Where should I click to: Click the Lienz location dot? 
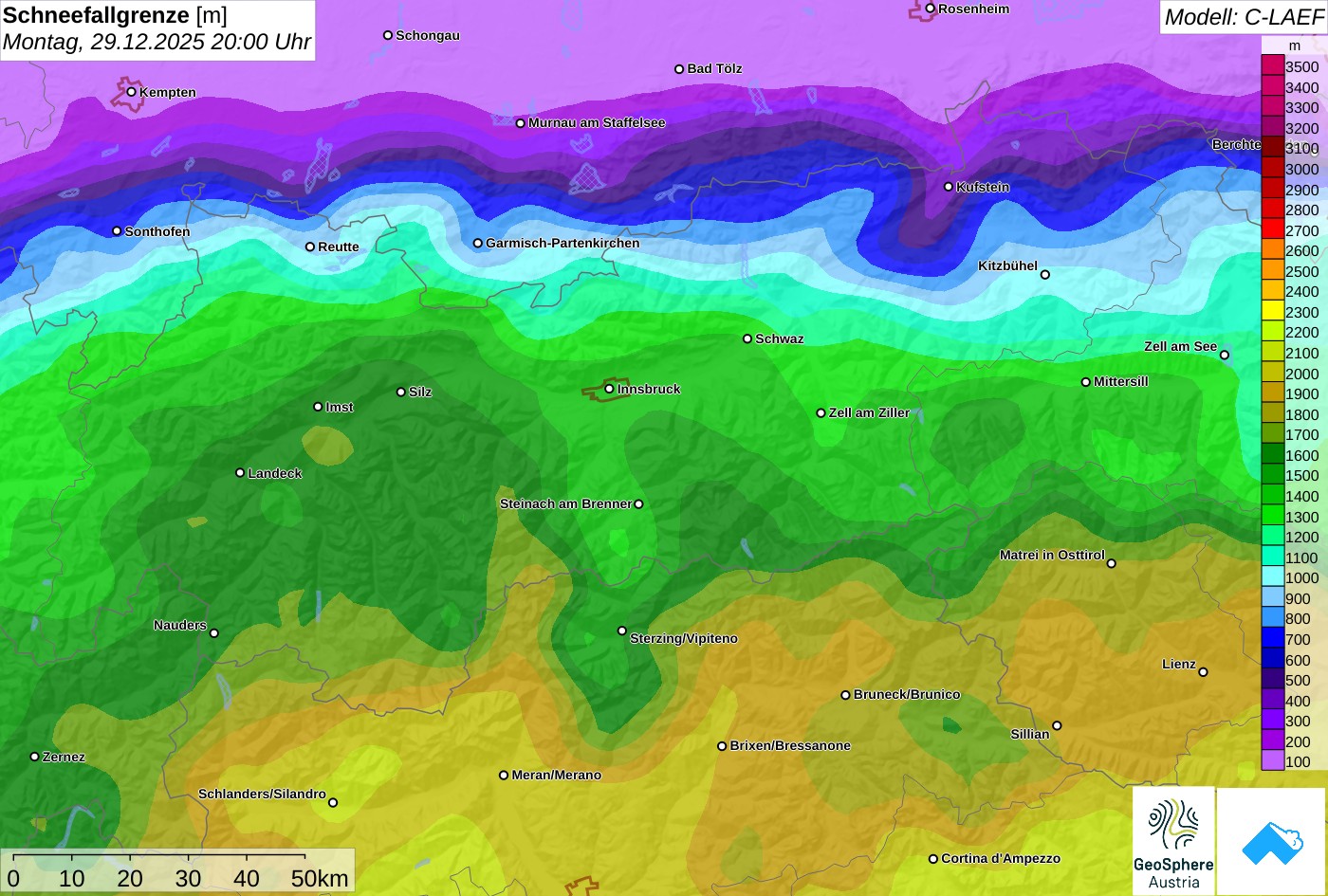click(x=1203, y=672)
